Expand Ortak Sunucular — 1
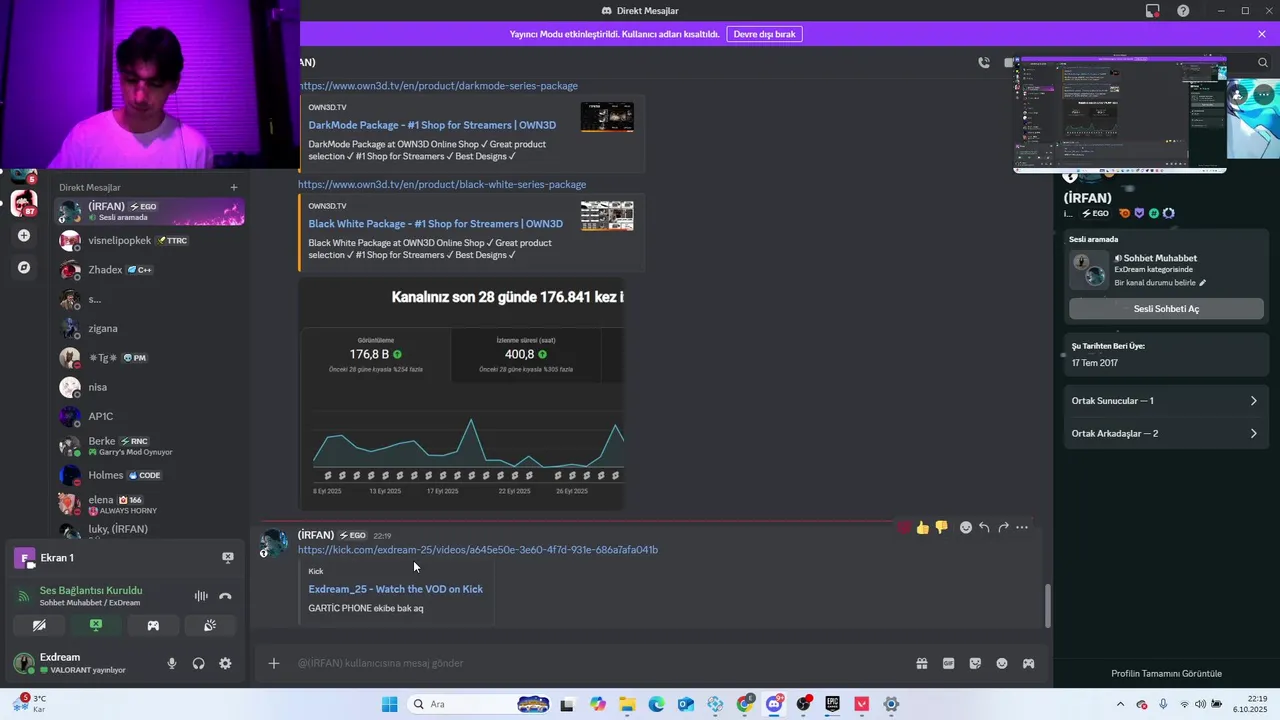Image resolution: width=1280 pixels, height=720 pixels. pyautogui.click(x=1166, y=401)
